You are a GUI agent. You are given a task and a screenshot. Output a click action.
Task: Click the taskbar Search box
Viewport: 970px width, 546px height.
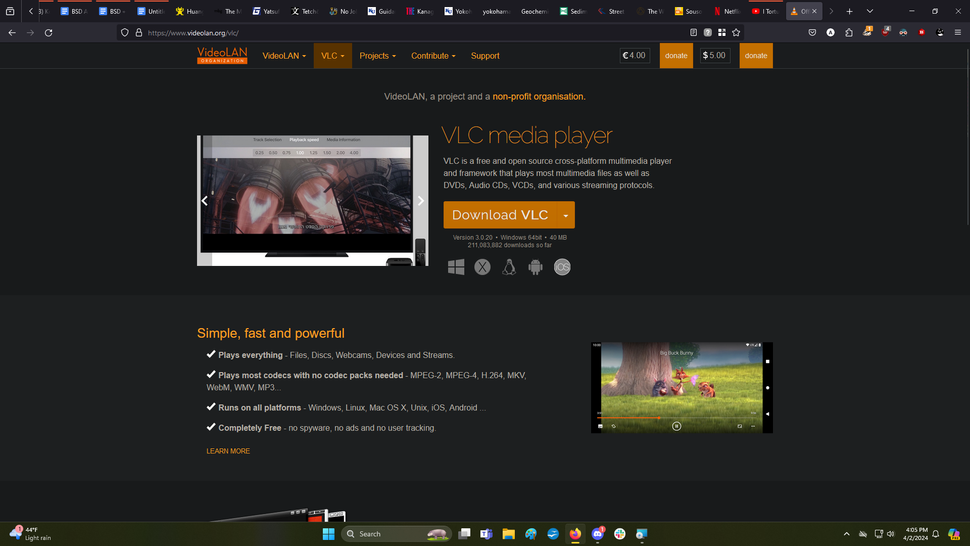coord(396,534)
